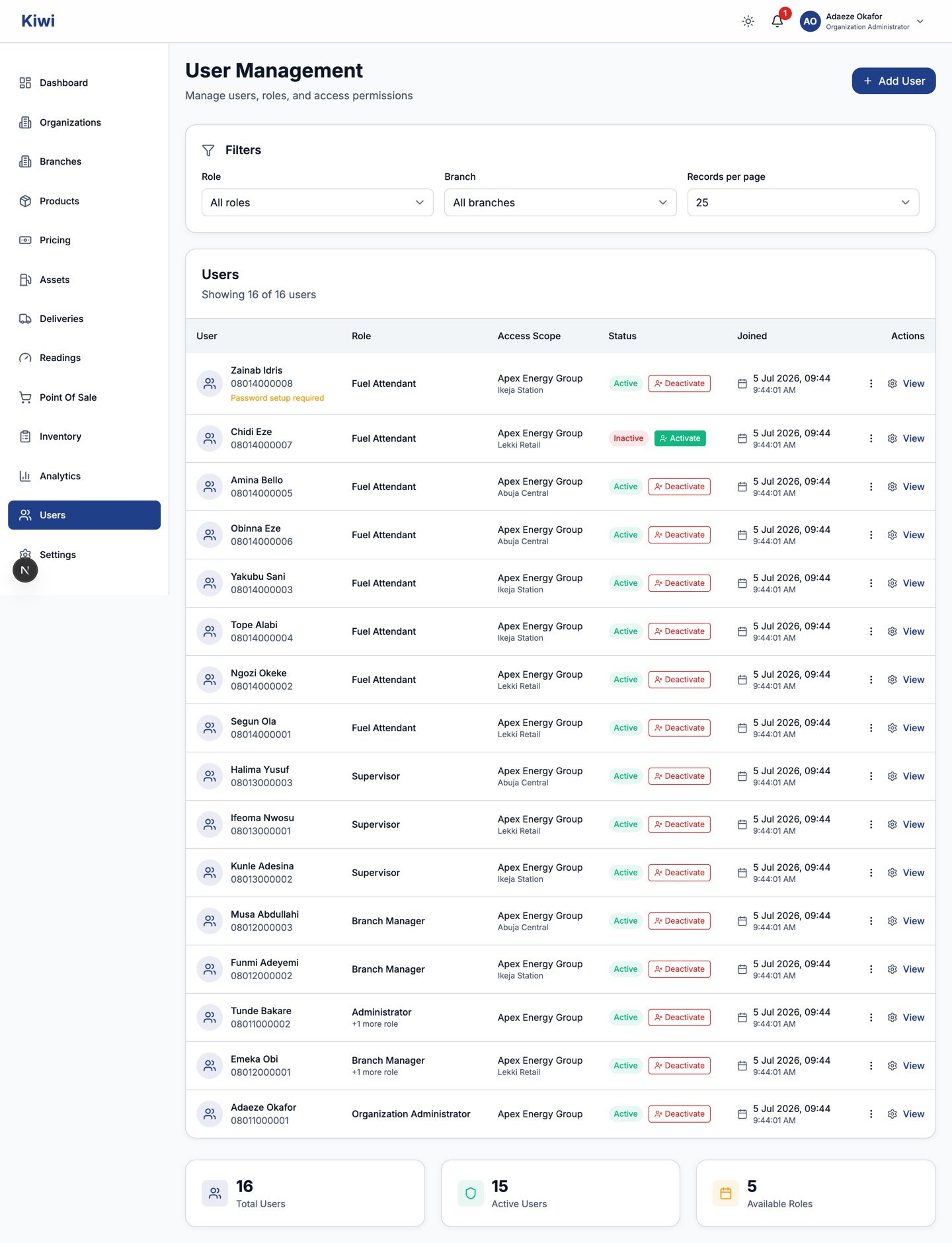Screen dimensions: 952x1243
Task: Click Ngozi Okeke's user avatar icon
Action: [210, 680]
